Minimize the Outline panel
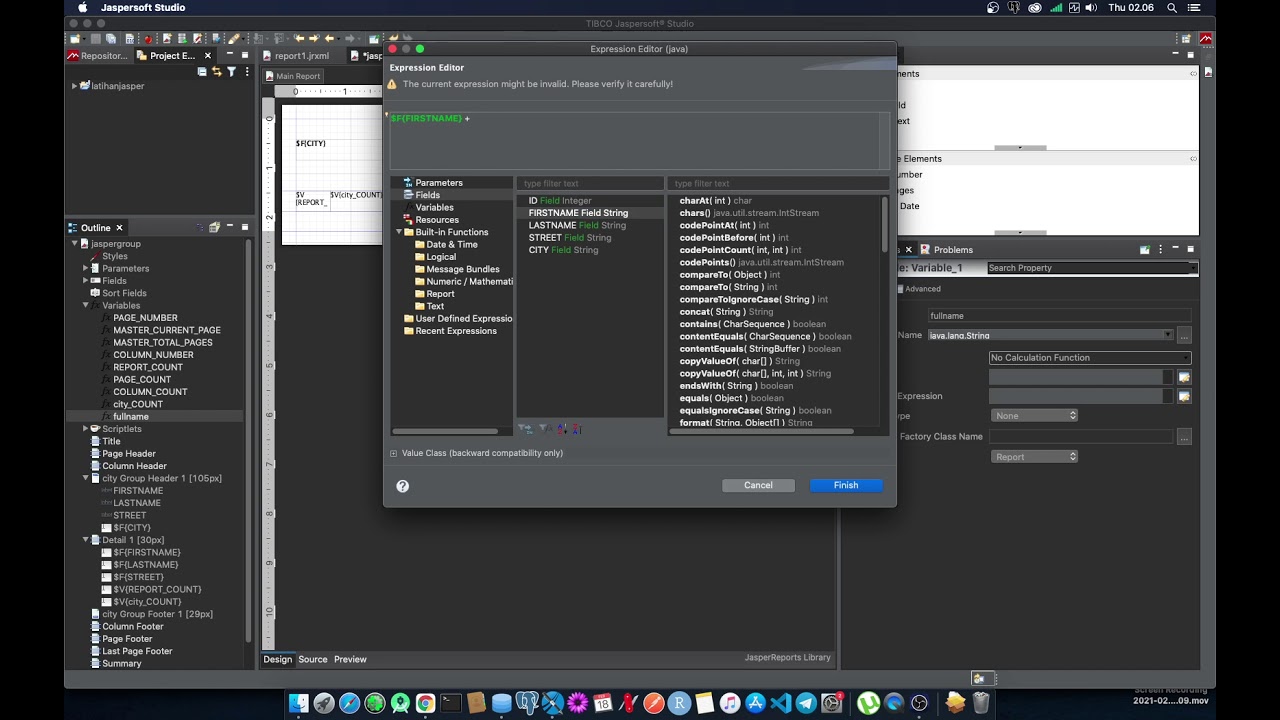The image size is (1280, 720). [x=230, y=227]
